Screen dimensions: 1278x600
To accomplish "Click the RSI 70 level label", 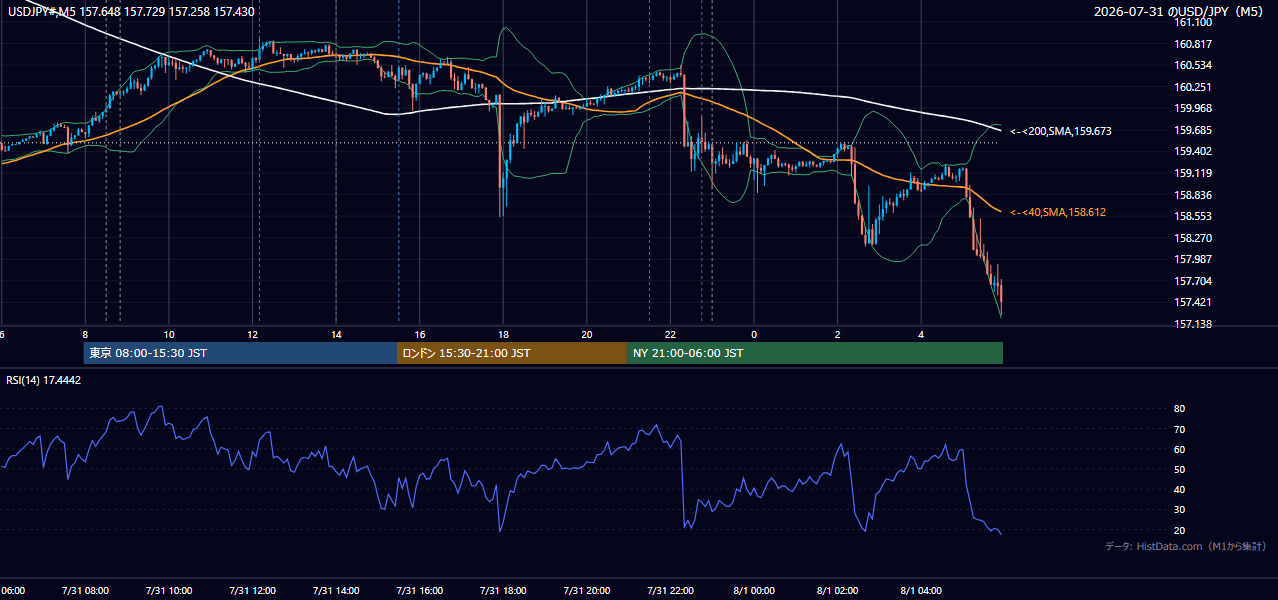I will 1179,429.
